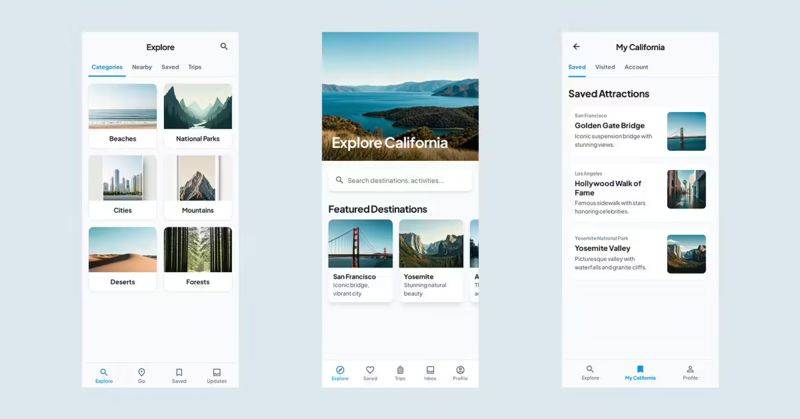Open the Updates inbox icon
800x419 pixels.
[217, 372]
